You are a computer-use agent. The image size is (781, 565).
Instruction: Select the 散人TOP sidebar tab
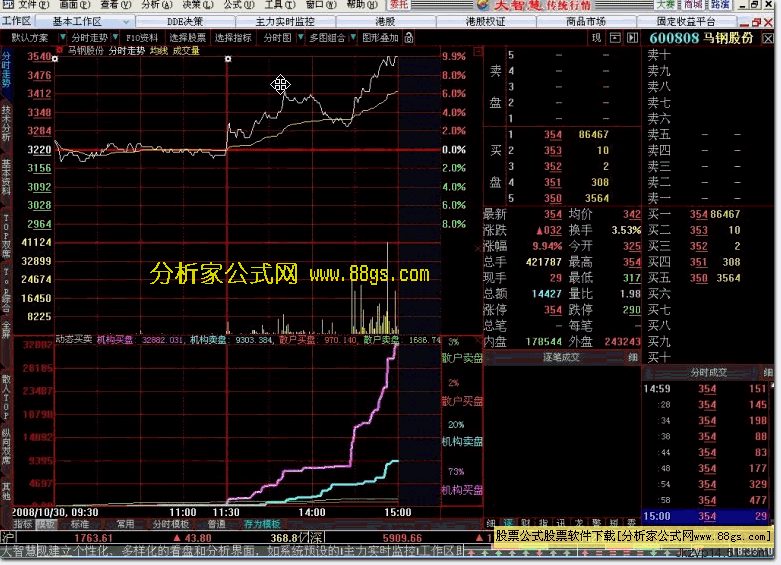click(x=6, y=397)
